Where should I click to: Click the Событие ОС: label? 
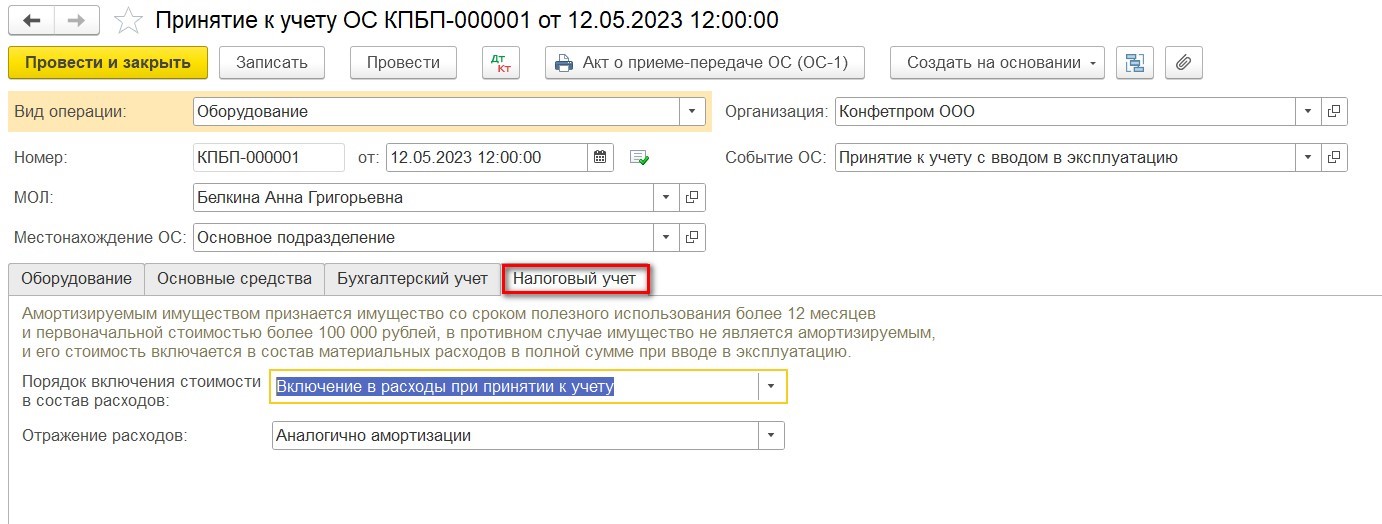(x=776, y=157)
